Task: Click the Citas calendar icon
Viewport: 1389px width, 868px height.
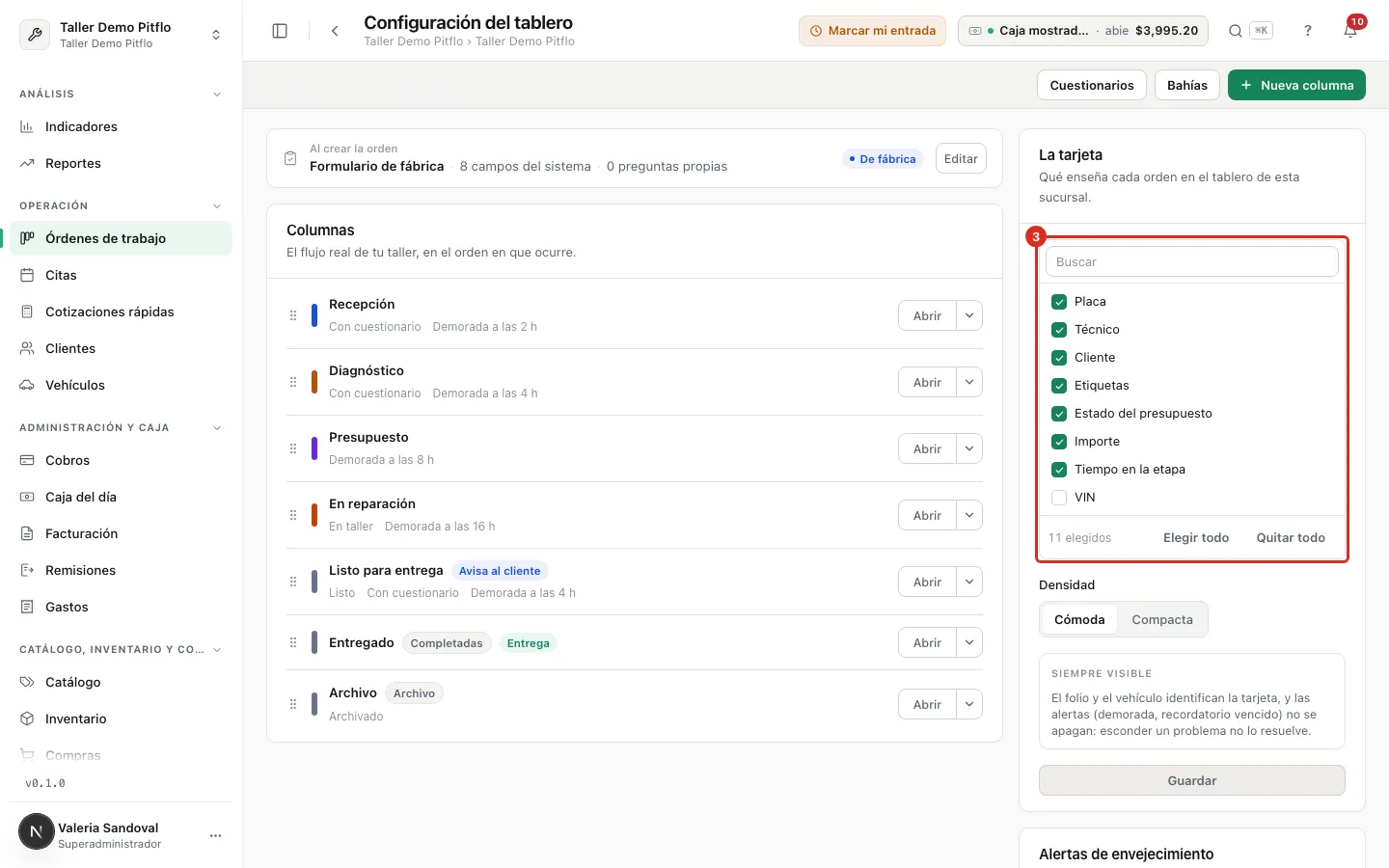Action: [27, 275]
